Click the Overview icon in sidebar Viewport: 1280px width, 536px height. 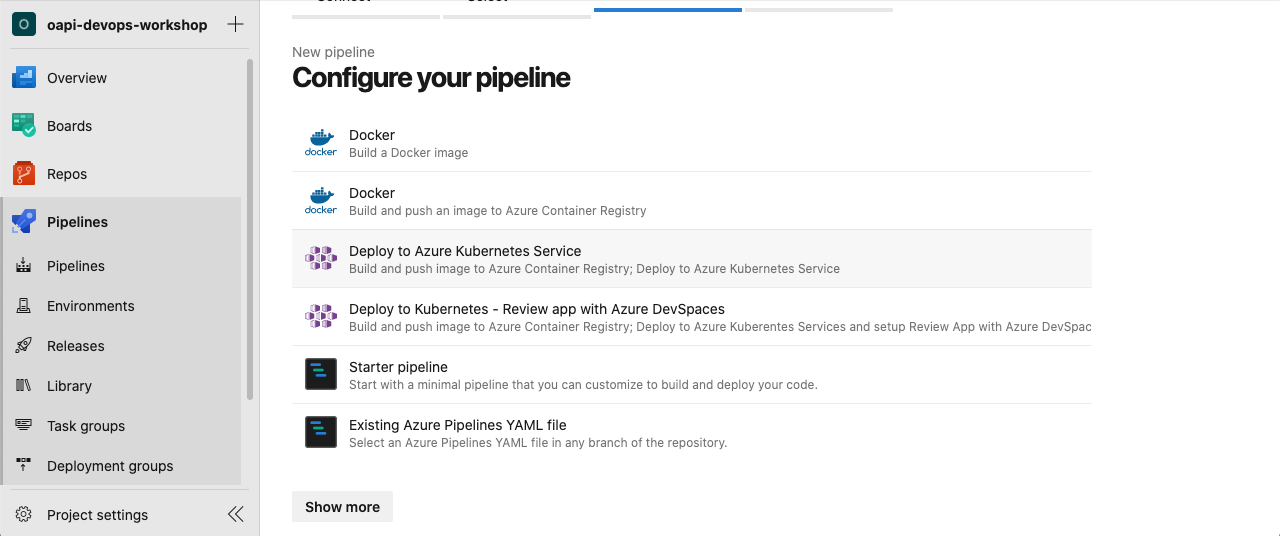click(x=24, y=78)
